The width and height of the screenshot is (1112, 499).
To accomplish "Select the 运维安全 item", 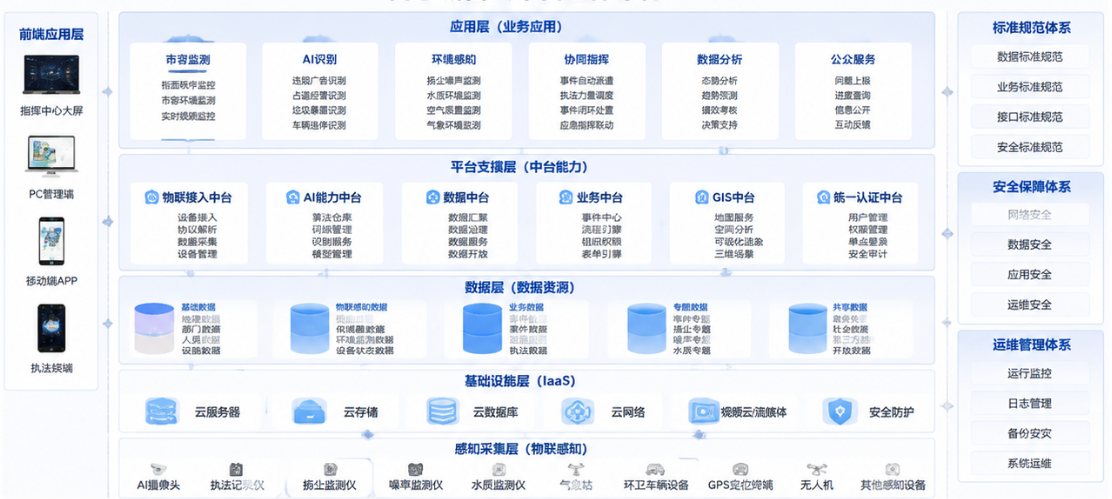I will [1030, 305].
